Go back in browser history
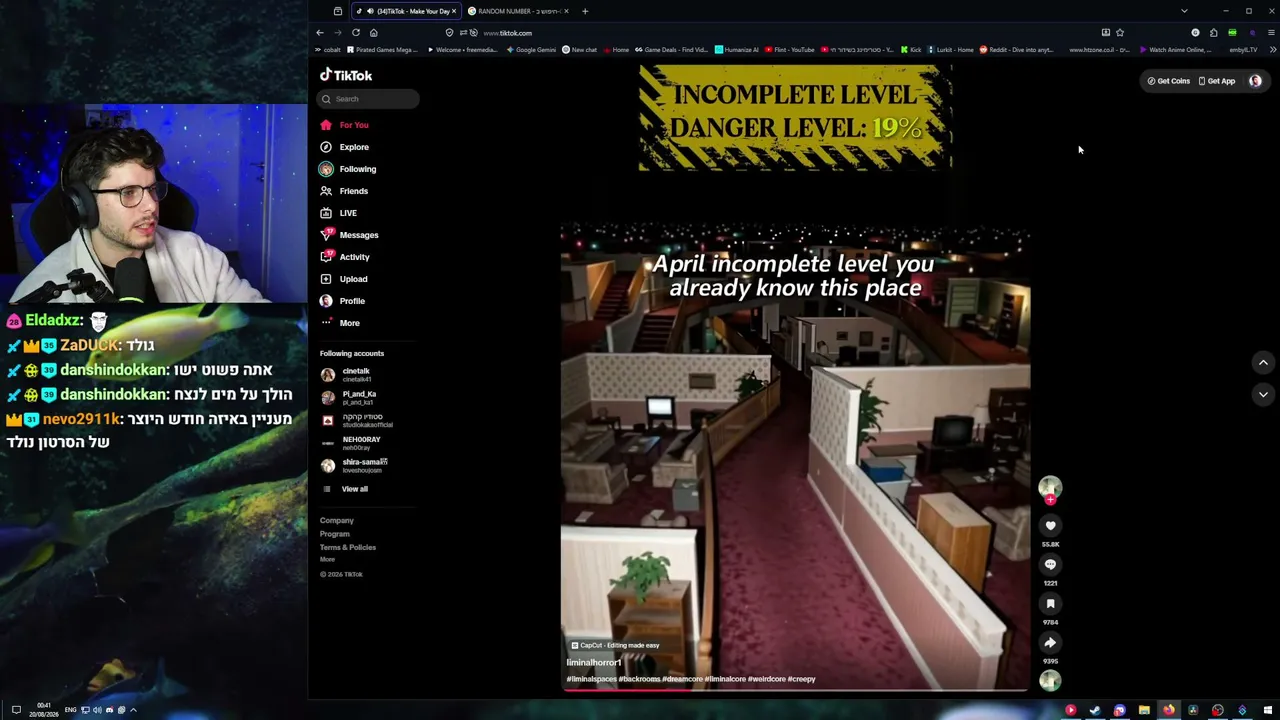 [x=320, y=32]
